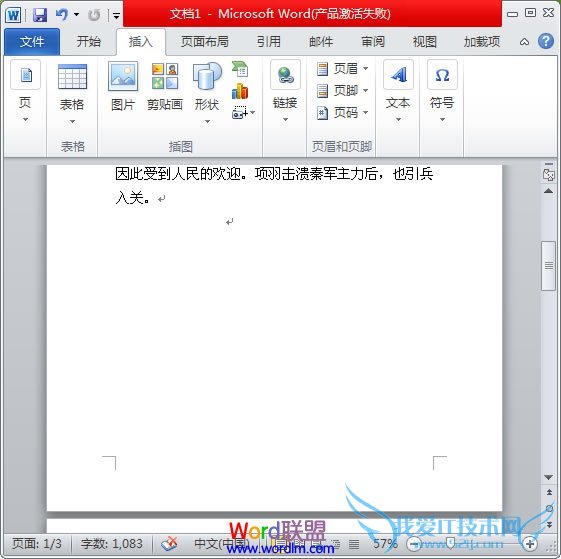Click the Word application icon in title bar
561x559 pixels.
13,15
